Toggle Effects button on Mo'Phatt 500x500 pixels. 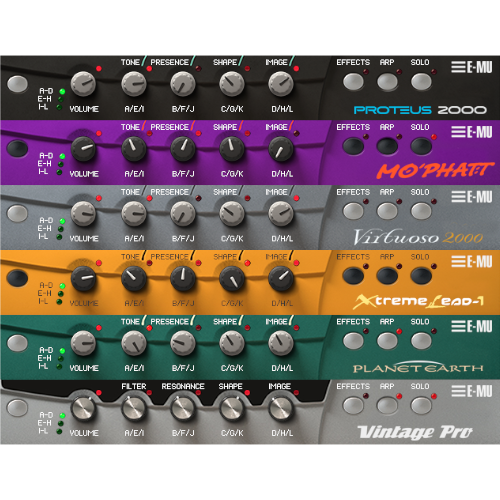coord(353,146)
